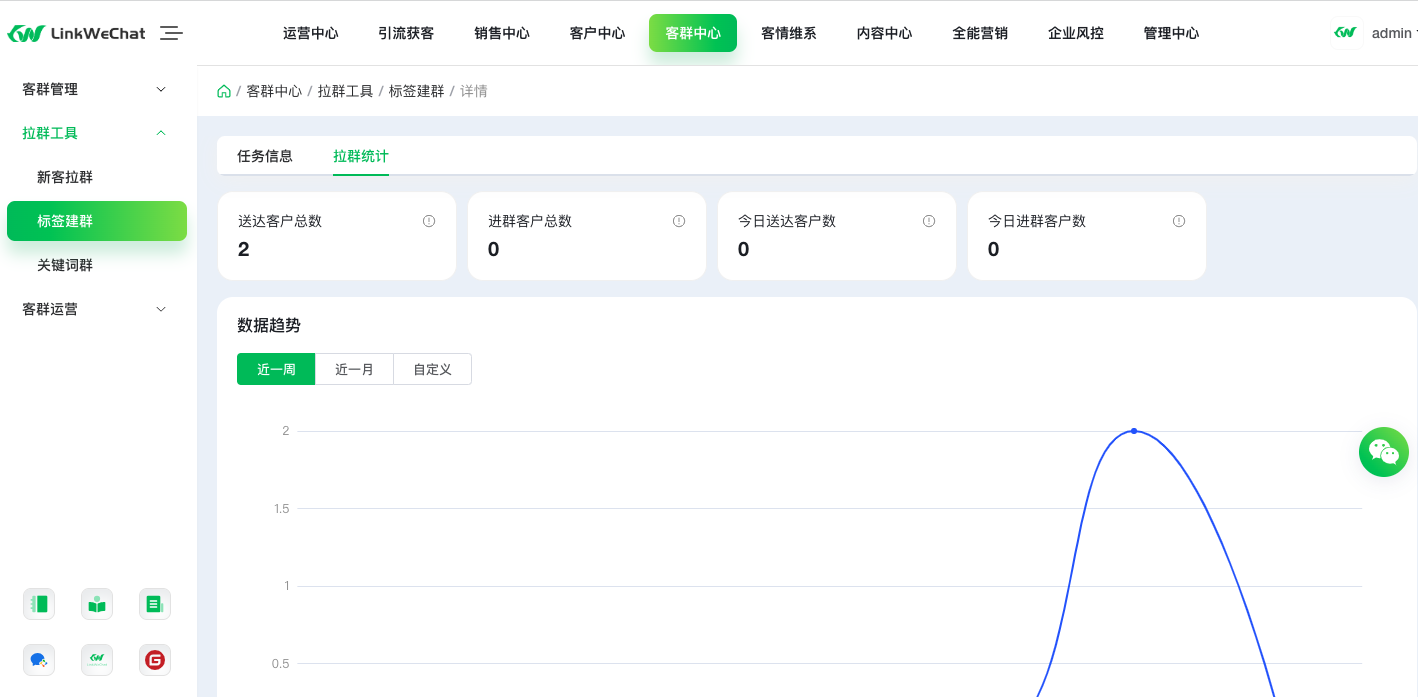Click 标签建群 in the breadcrumb
Image resolution: width=1418 pixels, height=697 pixels.
click(x=416, y=91)
